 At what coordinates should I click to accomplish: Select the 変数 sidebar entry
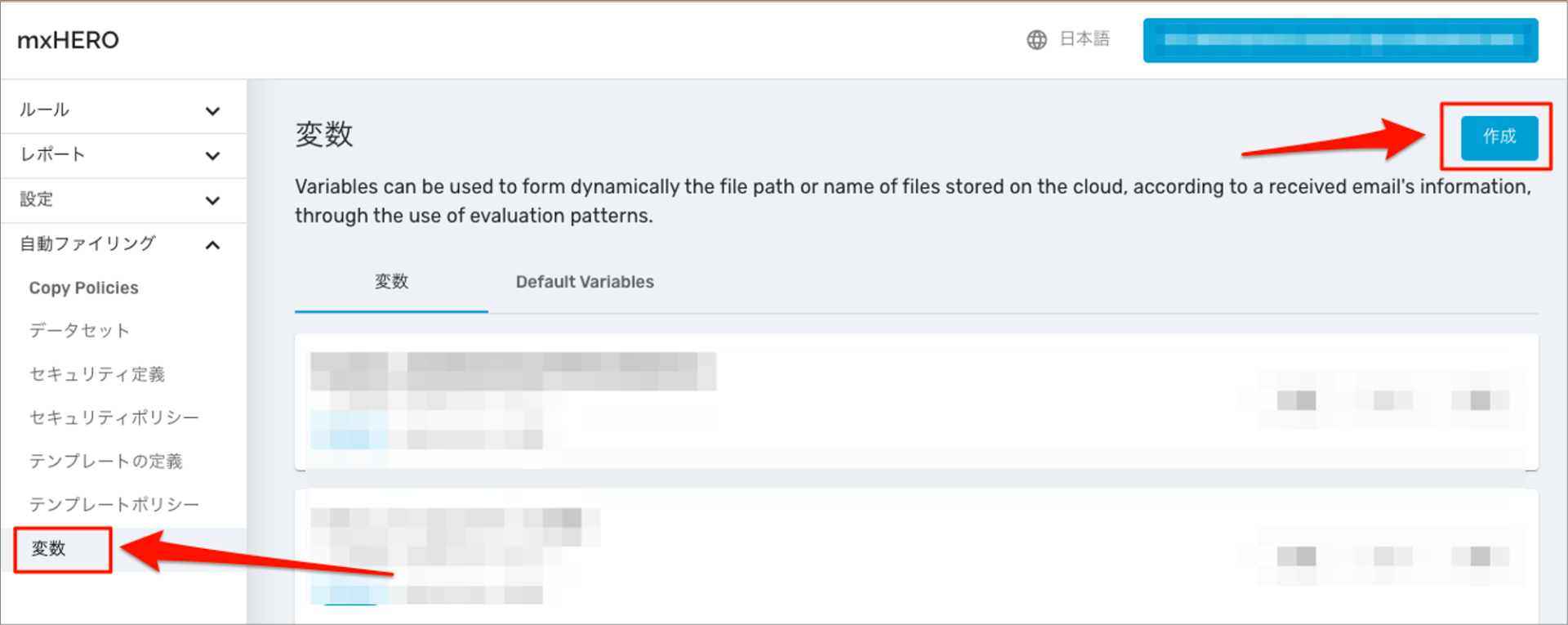47,549
